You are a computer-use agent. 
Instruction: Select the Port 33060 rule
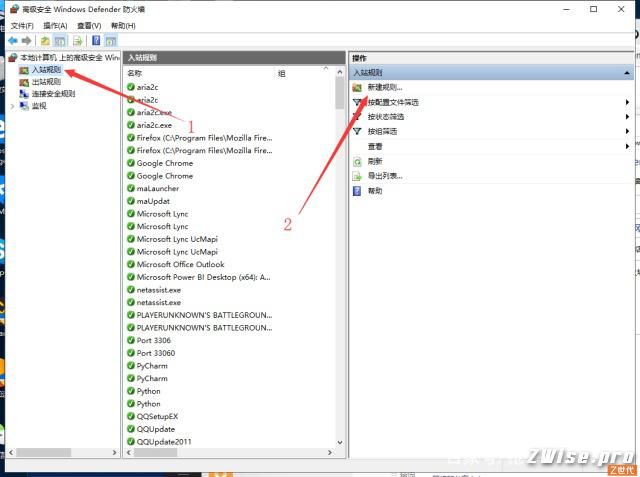click(x=156, y=353)
